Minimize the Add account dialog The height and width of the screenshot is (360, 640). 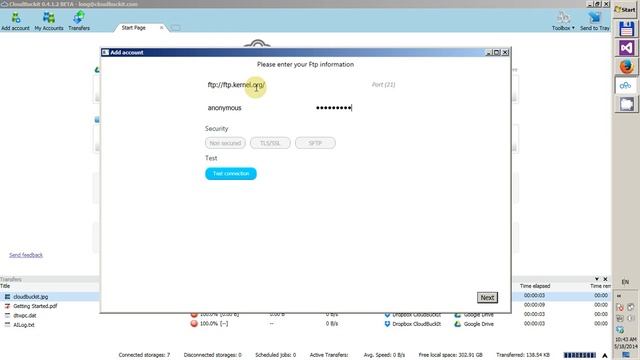pos(489,52)
